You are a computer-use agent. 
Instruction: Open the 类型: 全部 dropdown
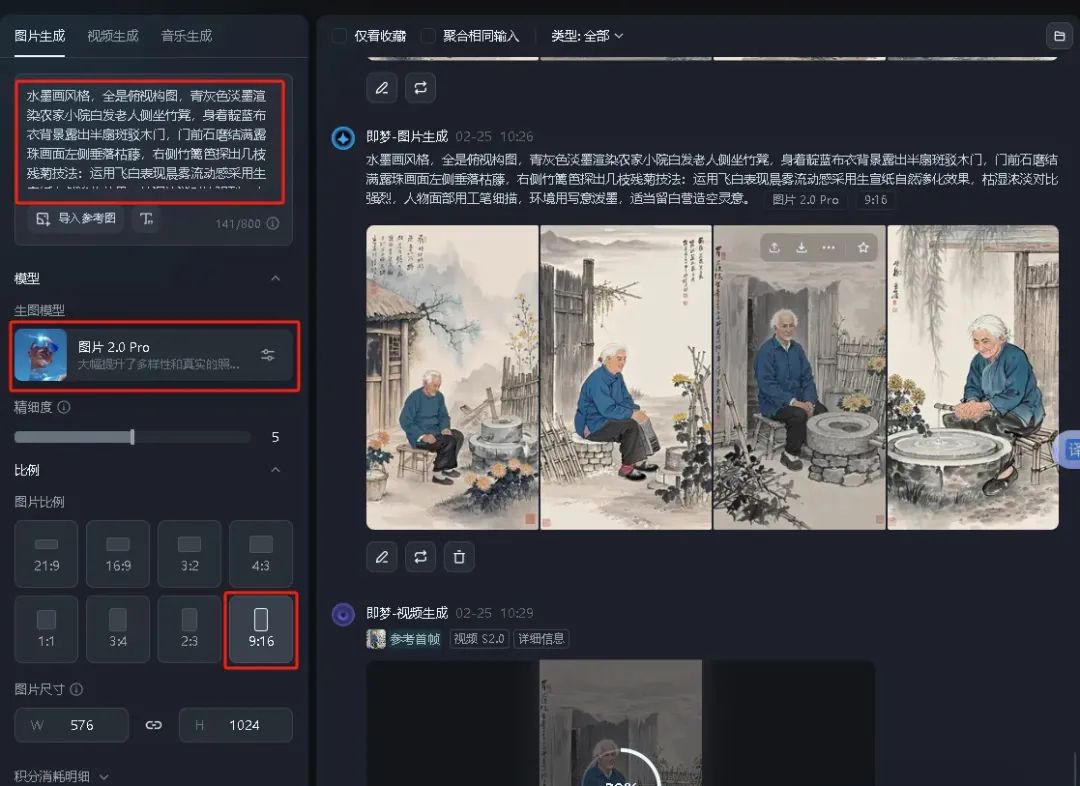pyautogui.click(x=587, y=36)
